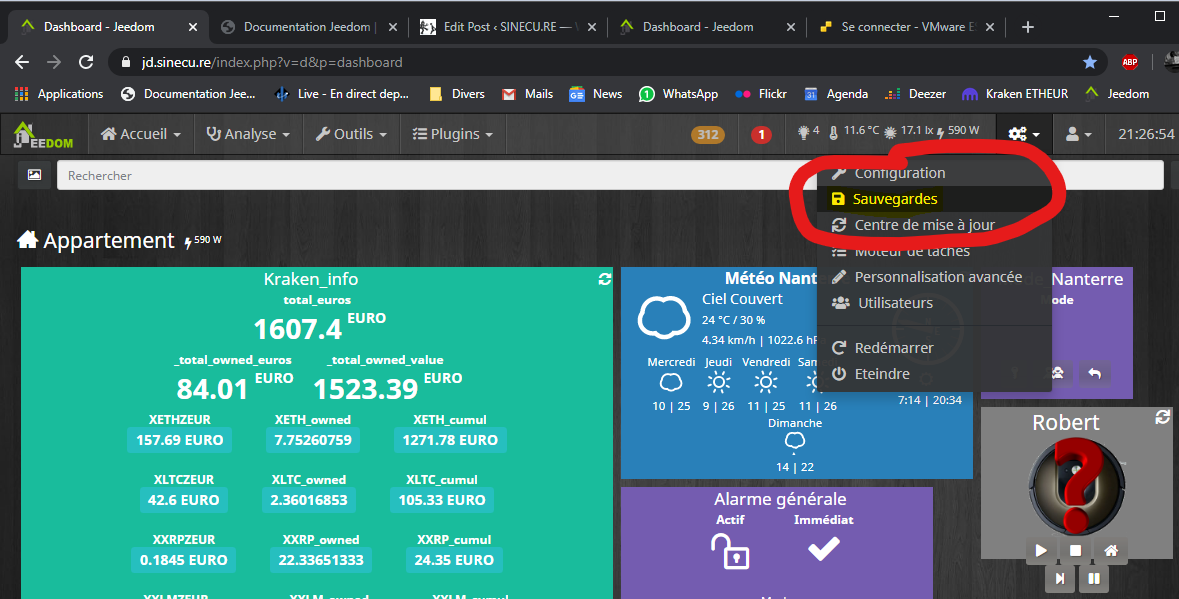Viewport: 1179px width, 599px height.
Task: Click in the Rechercher search field
Action: coord(611,175)
